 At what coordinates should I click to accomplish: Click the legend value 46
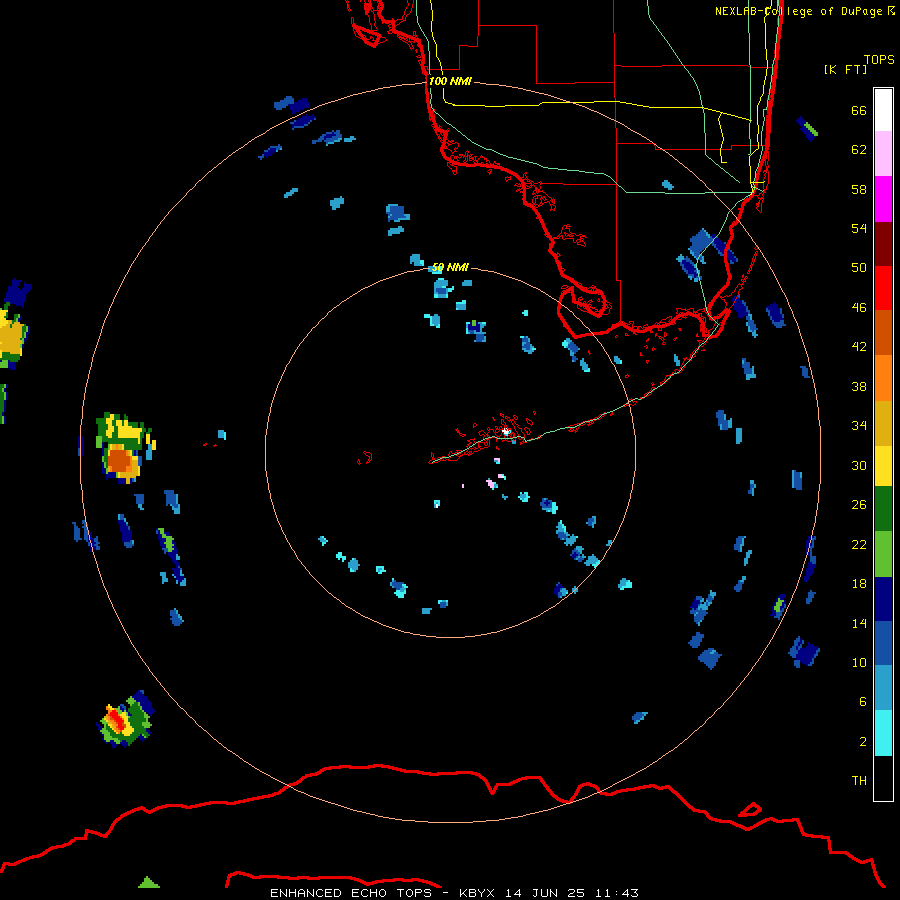tap(859, 308)
